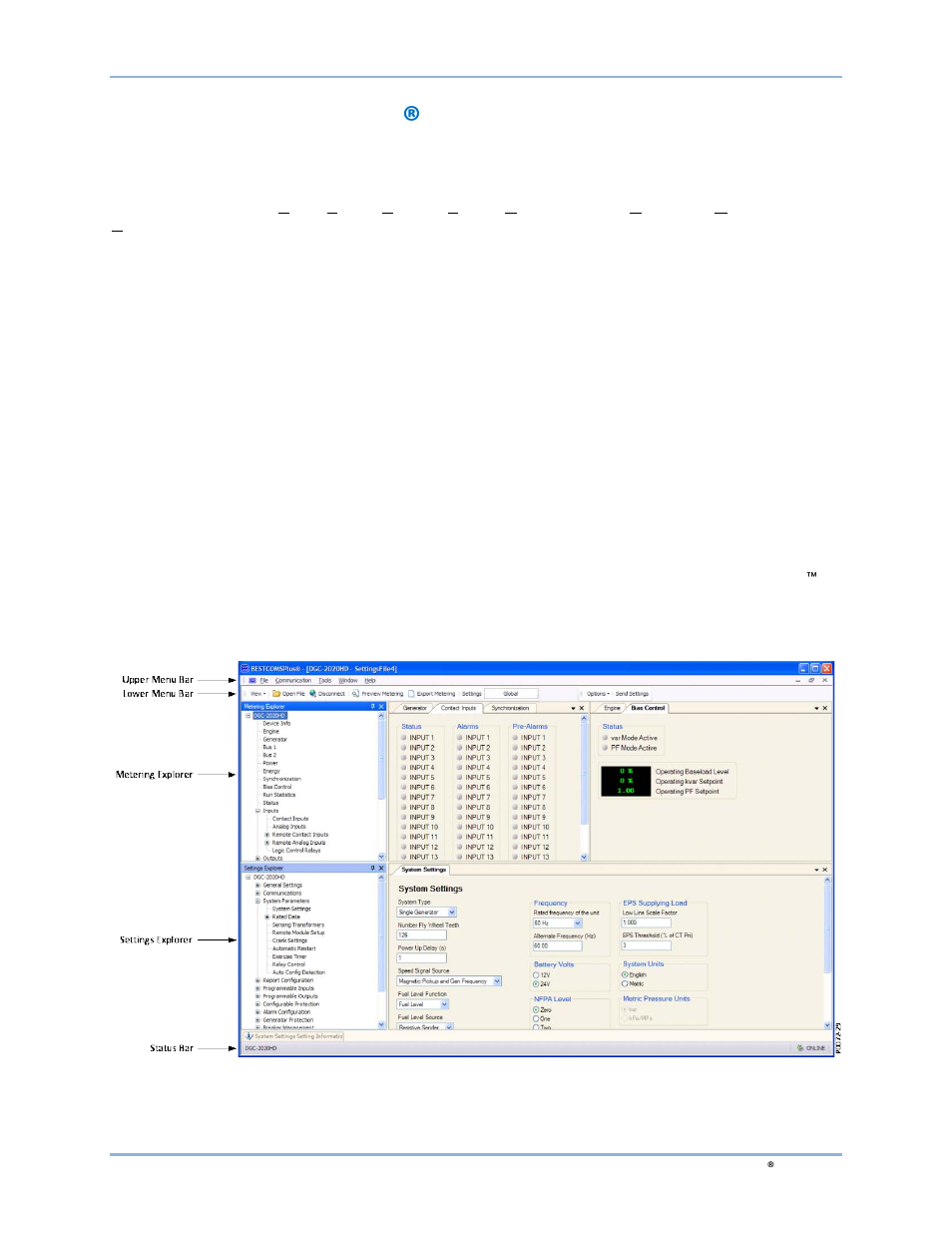Image resolution: width=952 pixels, height=1233 pixels.
Task: Click var Mode Active indicator LED
Action: tap(605, 738)
